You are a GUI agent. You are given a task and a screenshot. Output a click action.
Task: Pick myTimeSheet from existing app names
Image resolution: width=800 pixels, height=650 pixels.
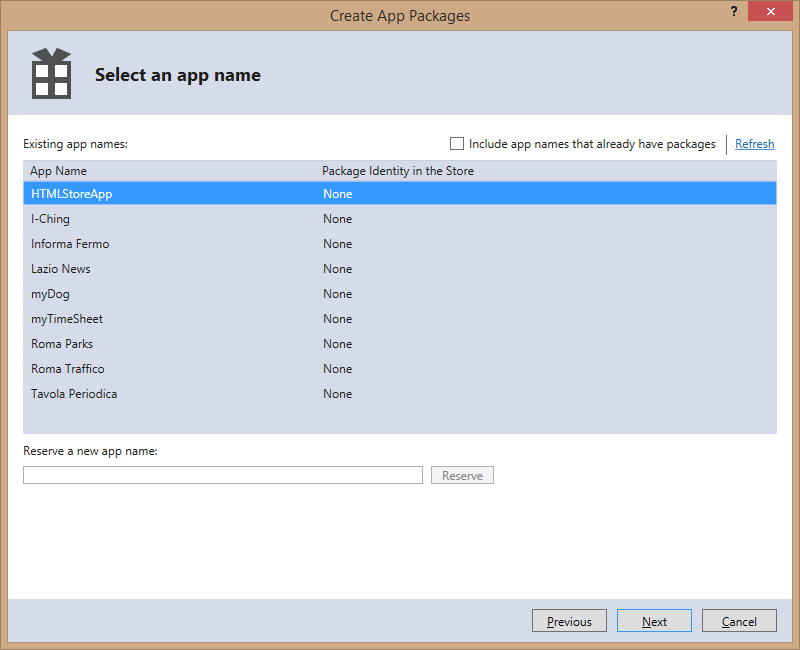click(x=67, y=319)
